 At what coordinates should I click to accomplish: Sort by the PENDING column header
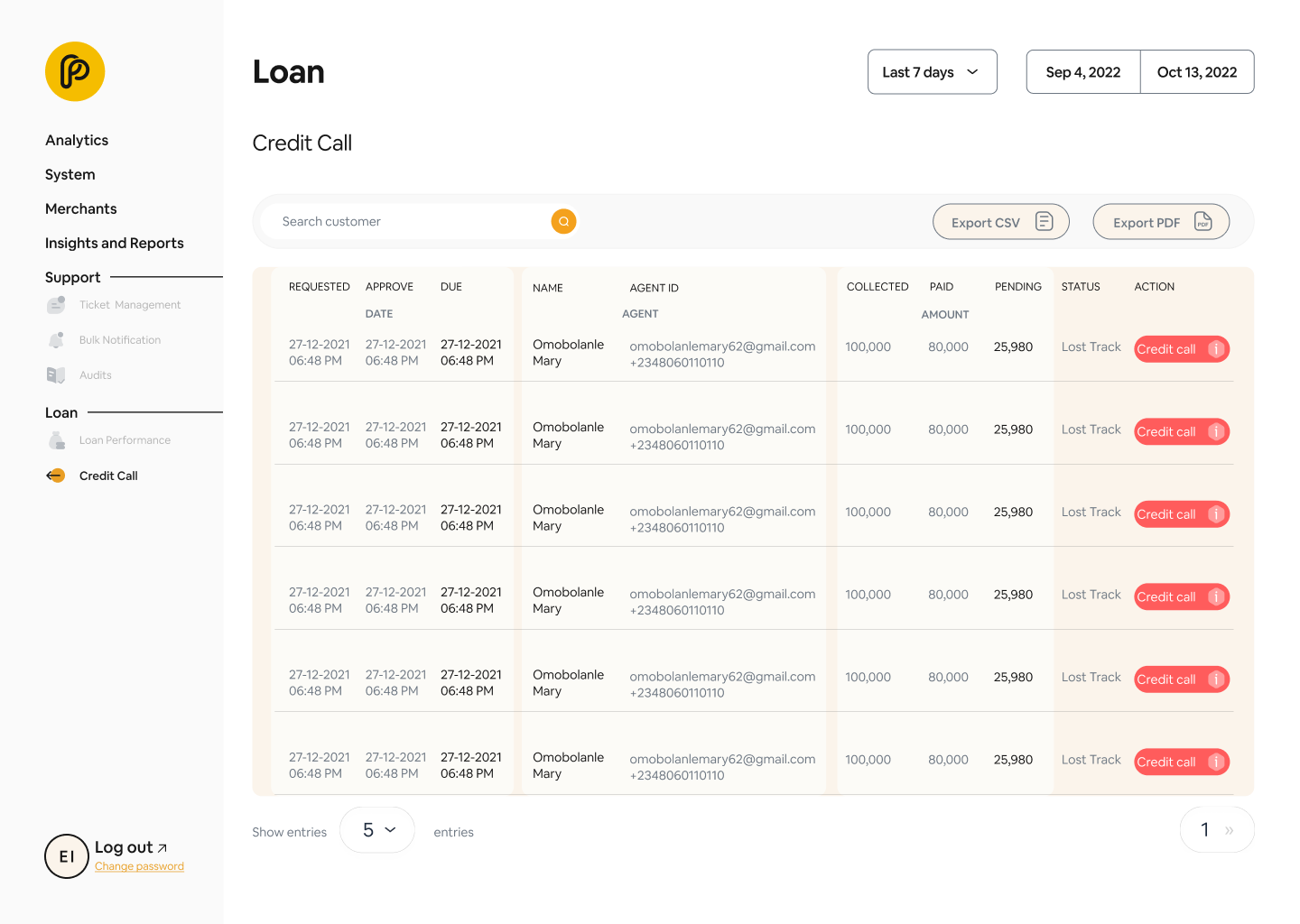click(x=1018, y=287)
